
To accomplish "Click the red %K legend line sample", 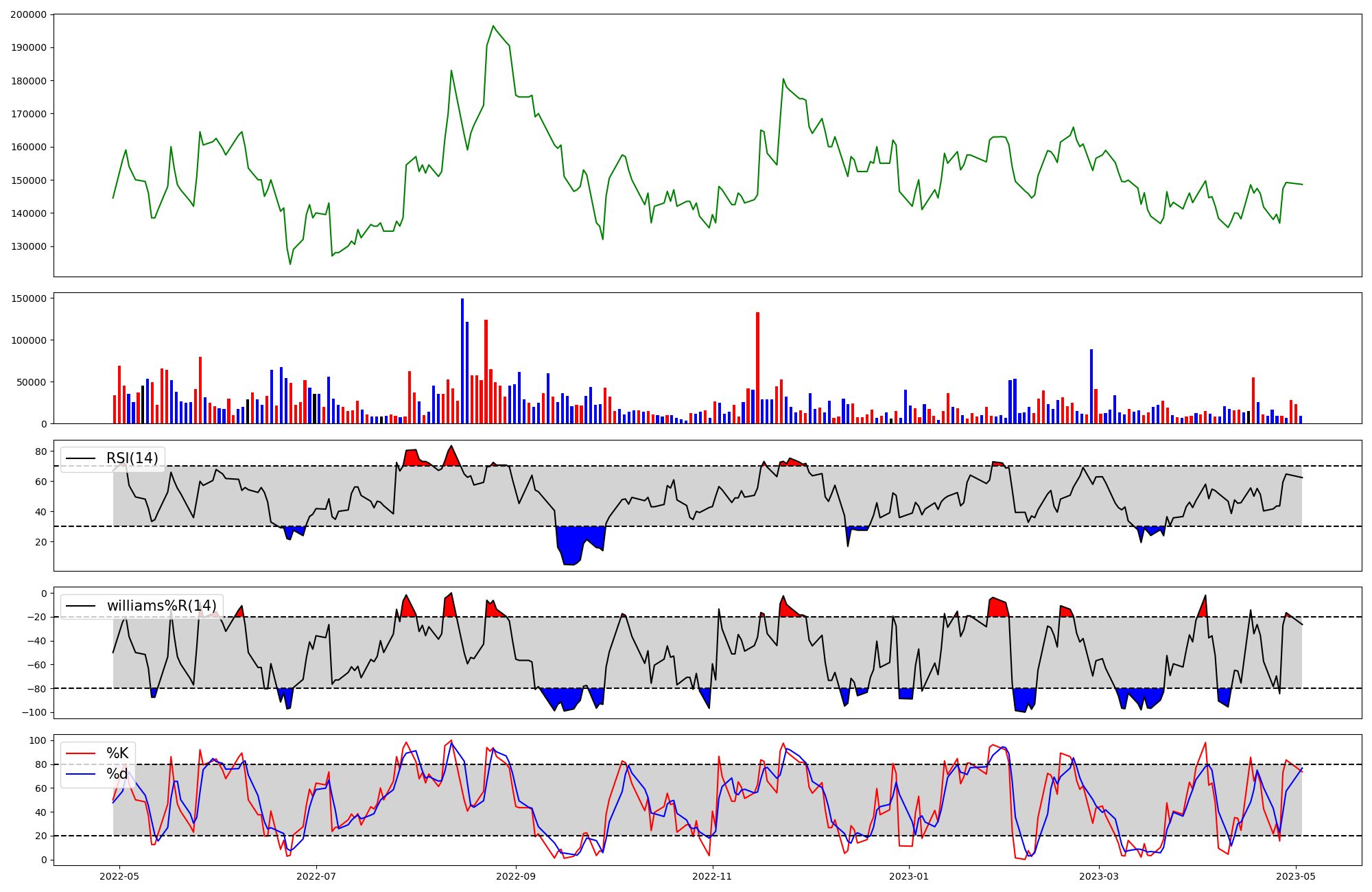I will 80,753.
